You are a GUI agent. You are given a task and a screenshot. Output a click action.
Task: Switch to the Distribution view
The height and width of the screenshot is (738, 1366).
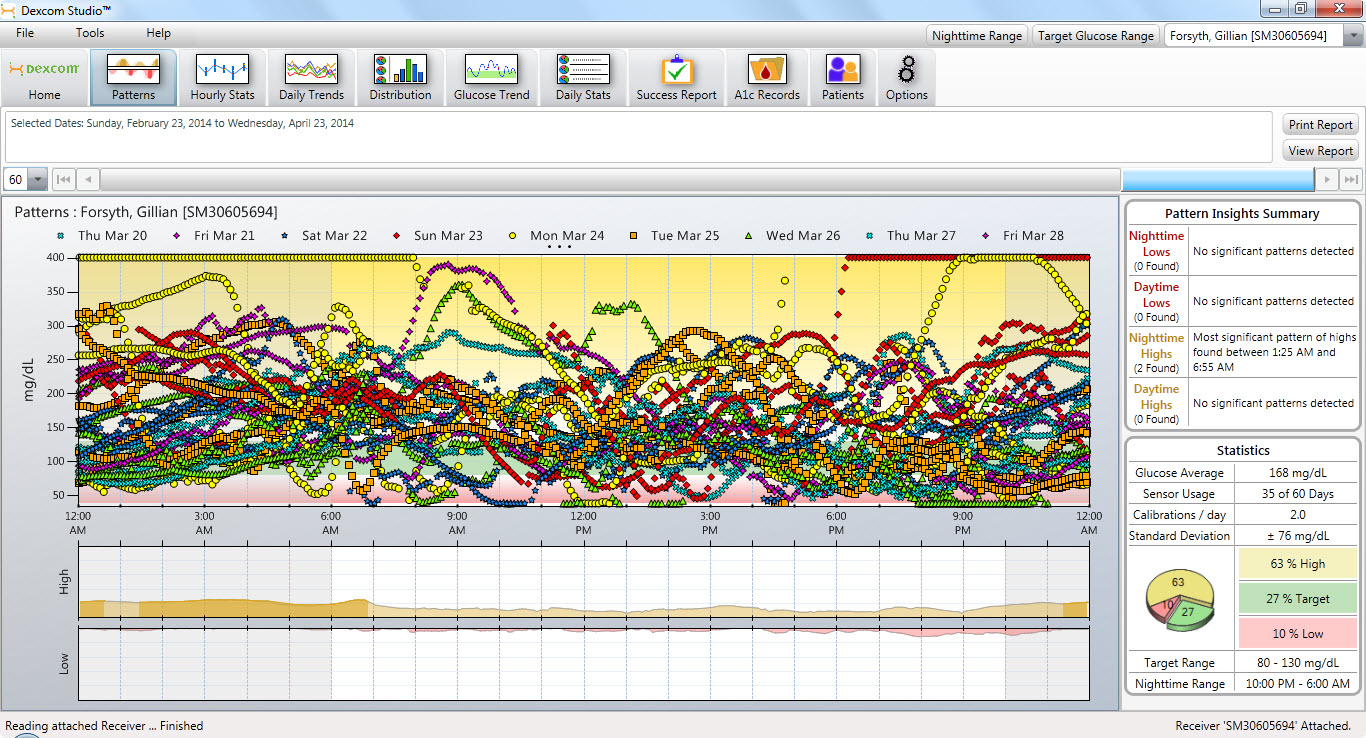(x=400, y=78)
